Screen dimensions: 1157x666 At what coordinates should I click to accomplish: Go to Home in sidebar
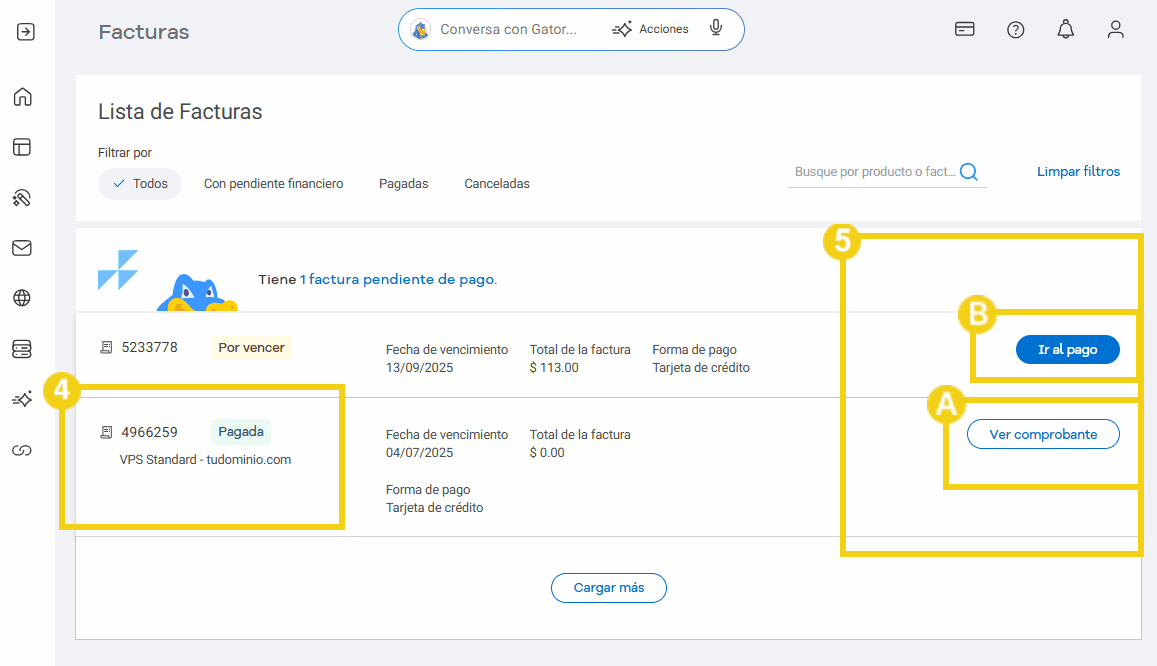22,97
